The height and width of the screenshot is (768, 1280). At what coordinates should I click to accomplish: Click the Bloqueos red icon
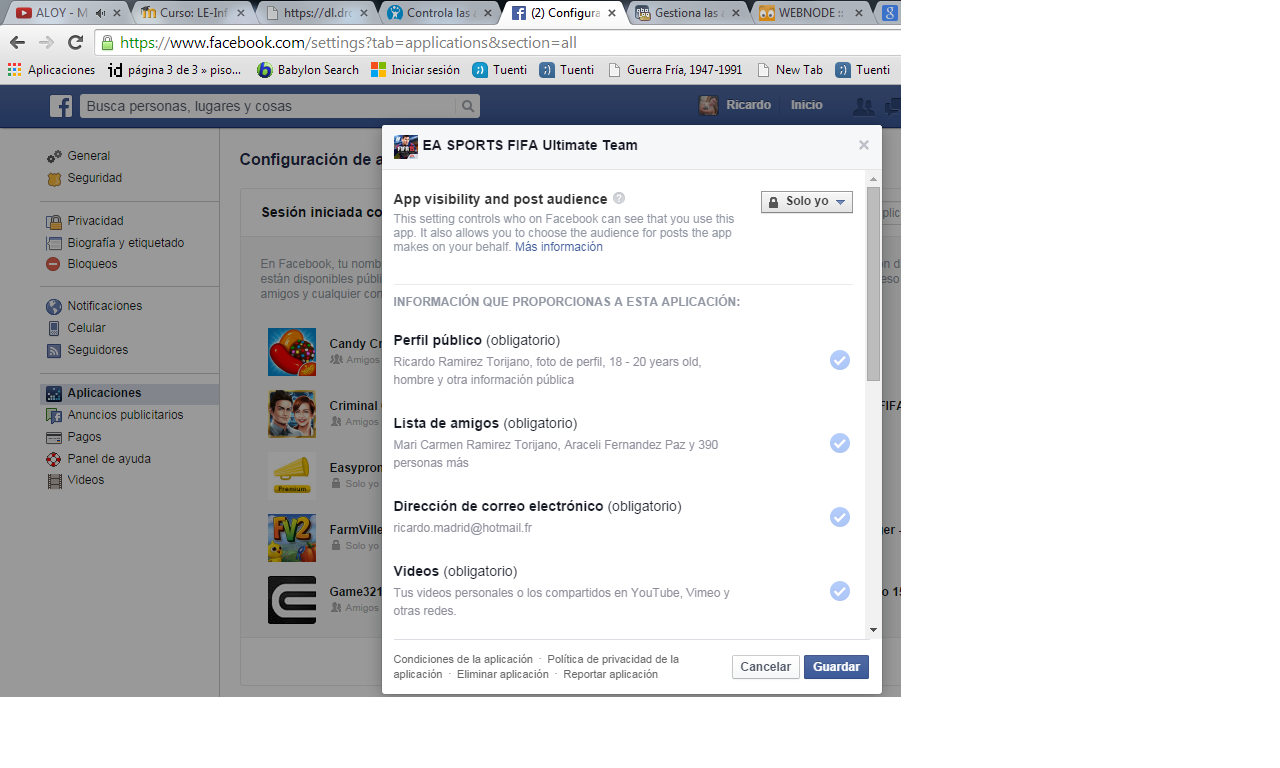point(54,264)
